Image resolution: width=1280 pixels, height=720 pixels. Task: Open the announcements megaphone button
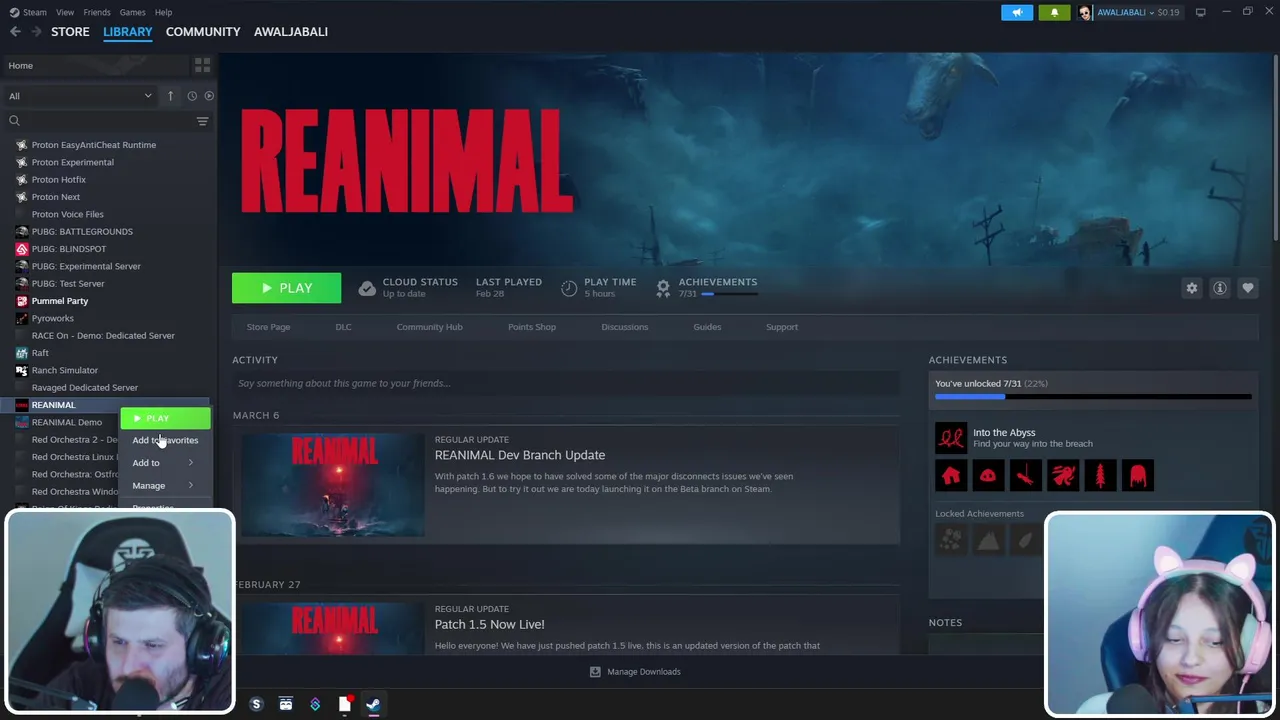(x=1017, y=12)
